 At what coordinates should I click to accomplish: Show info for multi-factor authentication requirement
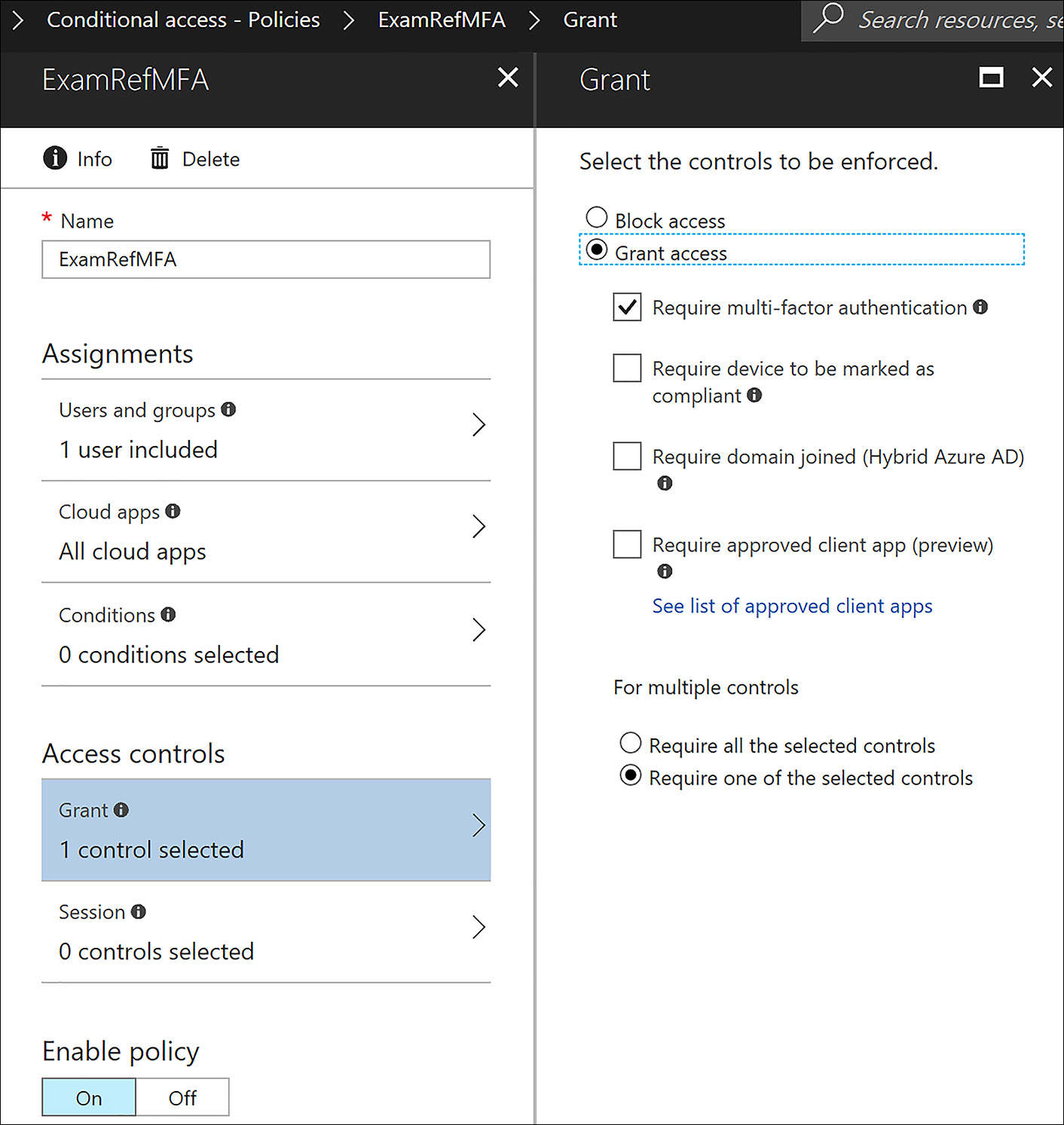point(980,307)
